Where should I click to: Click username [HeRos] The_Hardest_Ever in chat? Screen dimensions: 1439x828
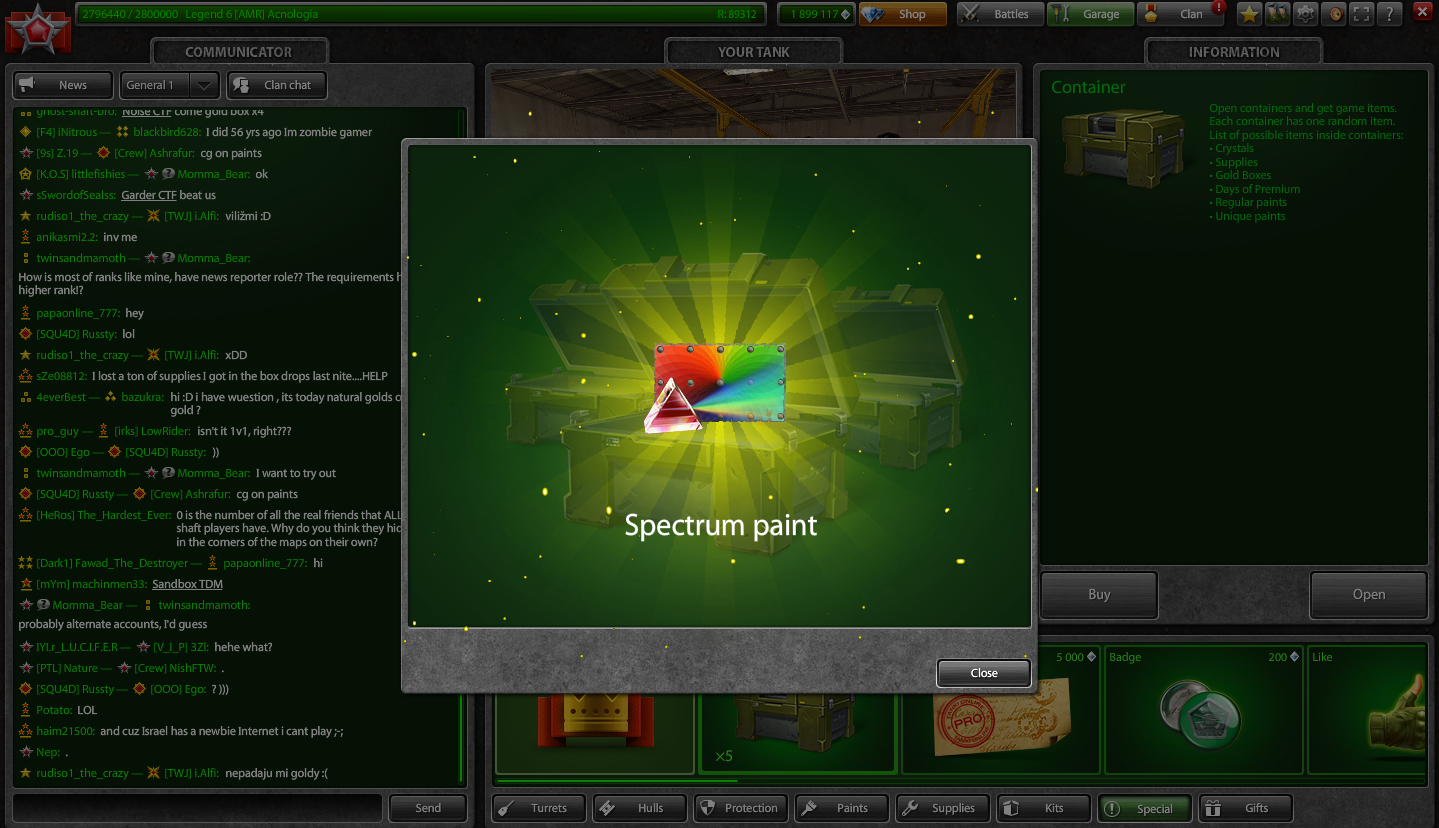(103, 515)
